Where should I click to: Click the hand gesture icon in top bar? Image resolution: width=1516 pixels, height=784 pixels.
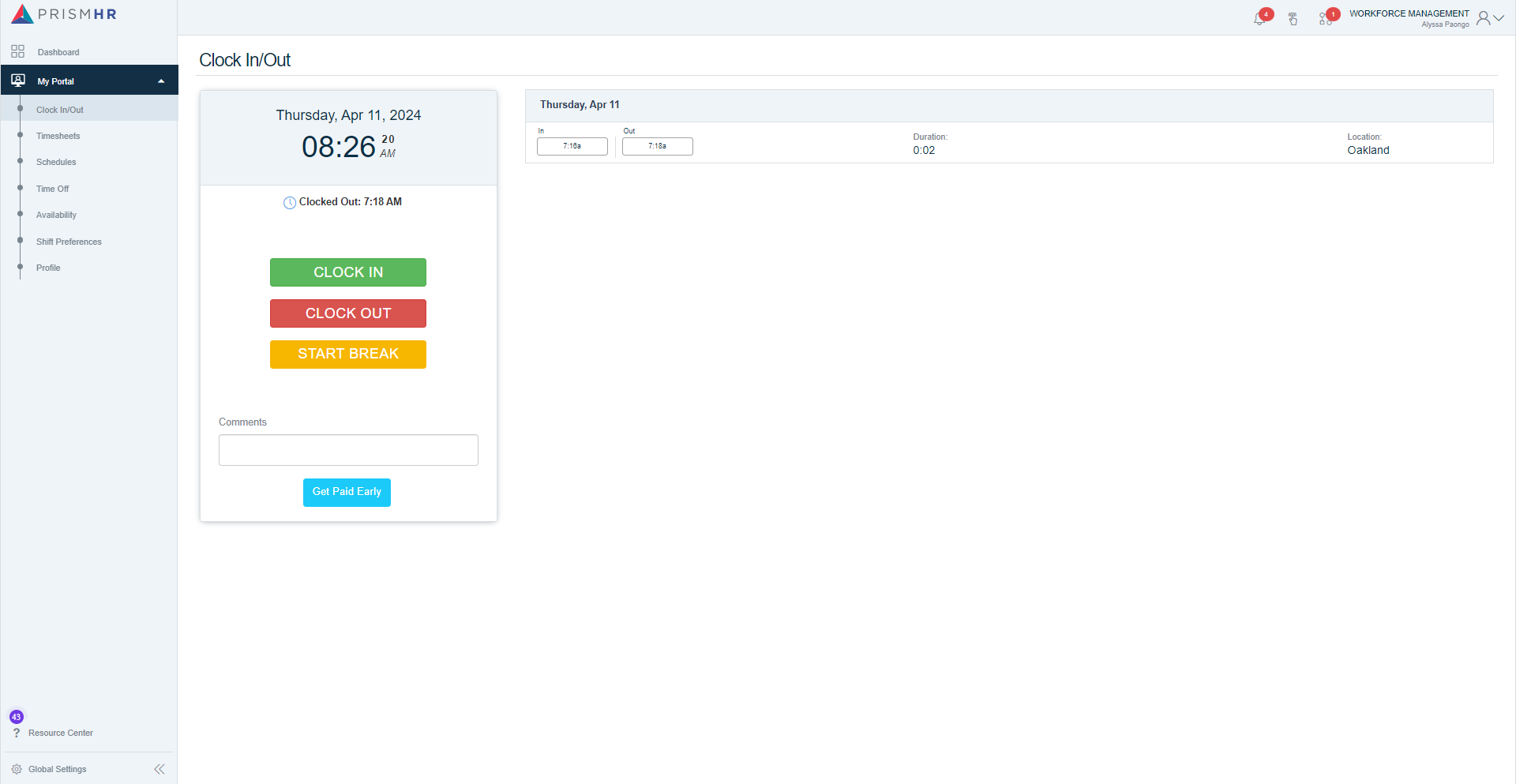click(1293, 17)
